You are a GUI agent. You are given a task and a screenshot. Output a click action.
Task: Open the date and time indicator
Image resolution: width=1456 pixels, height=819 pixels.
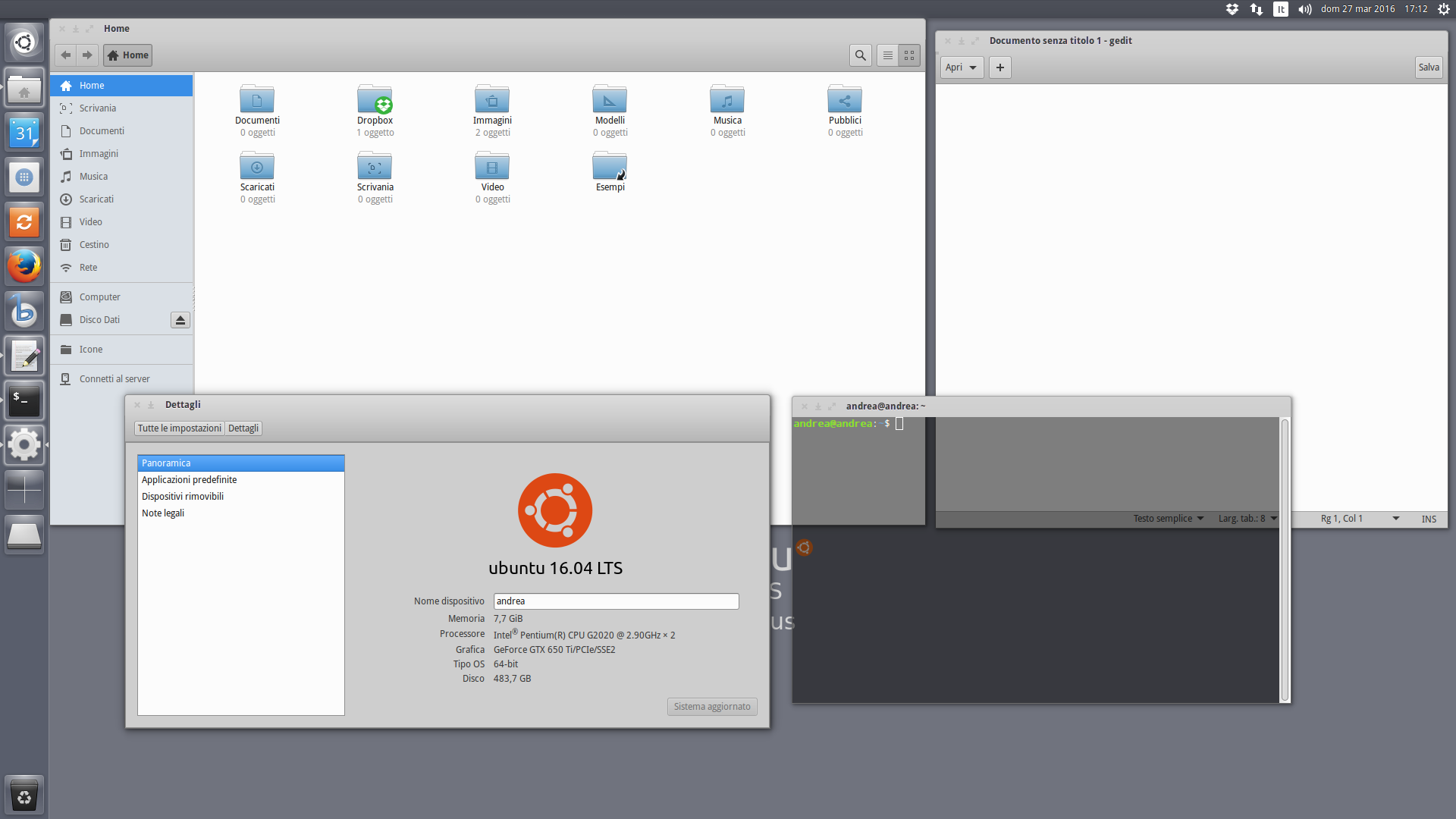(1374, 9)
